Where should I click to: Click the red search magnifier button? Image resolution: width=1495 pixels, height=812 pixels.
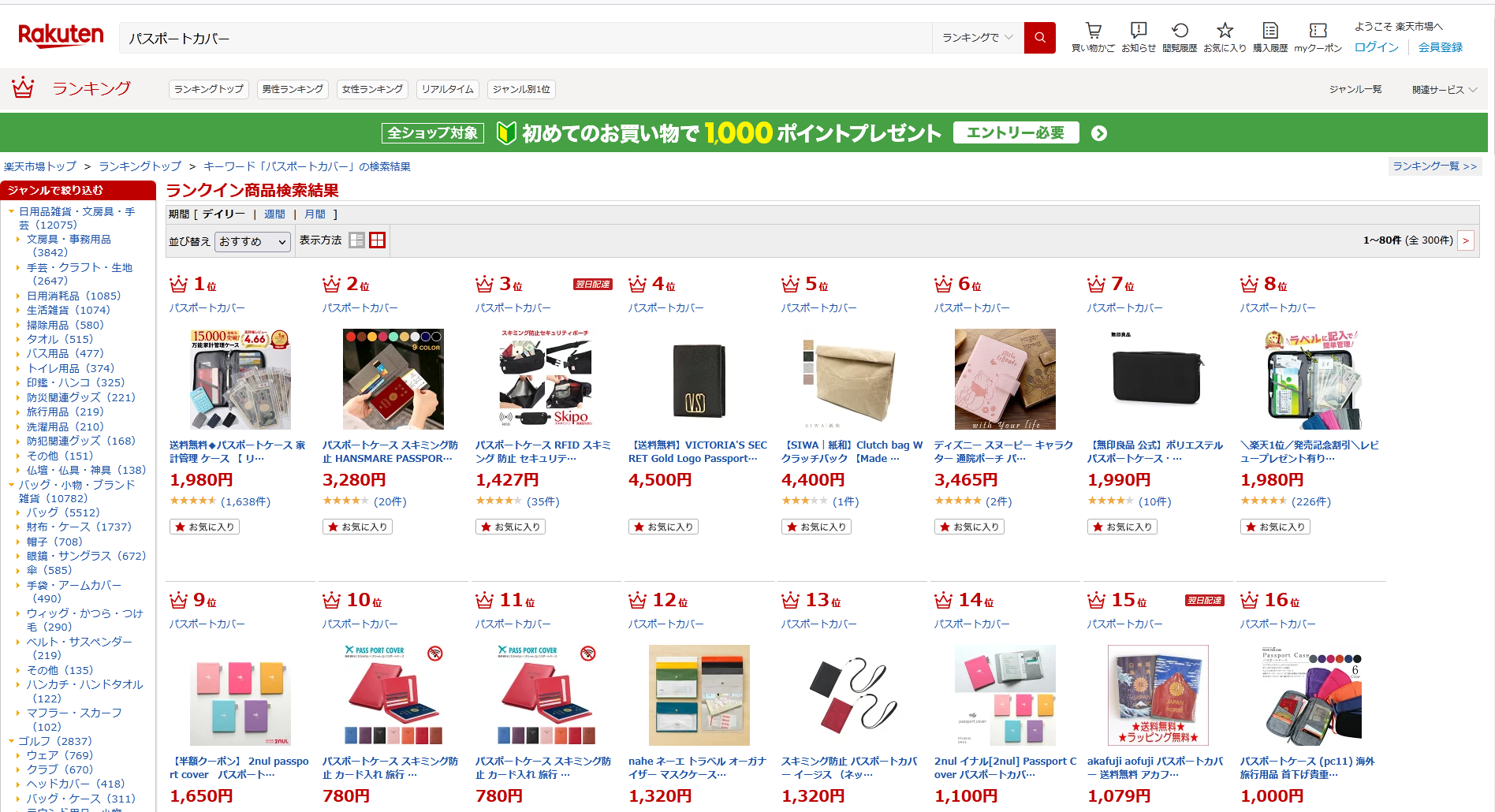[1039, 38]
